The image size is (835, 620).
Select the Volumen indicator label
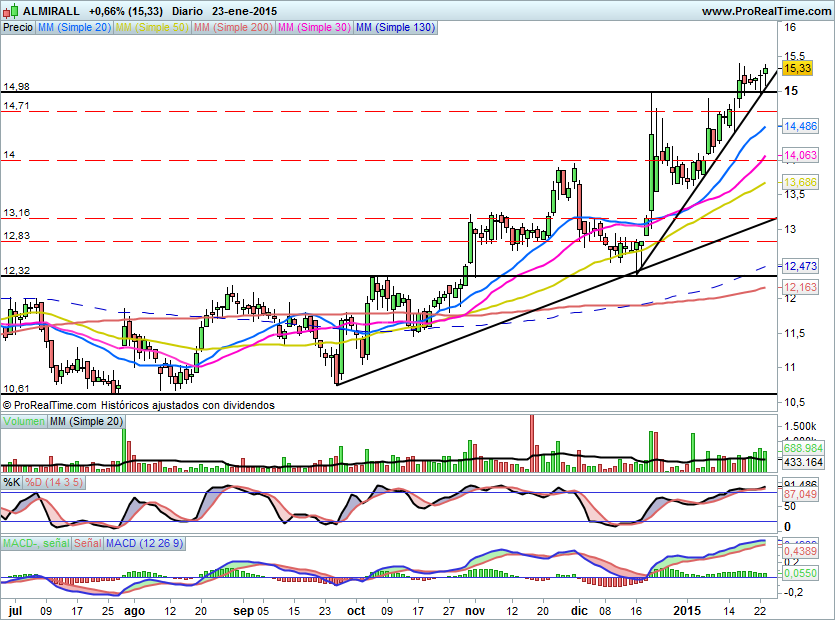pos(24,422)
